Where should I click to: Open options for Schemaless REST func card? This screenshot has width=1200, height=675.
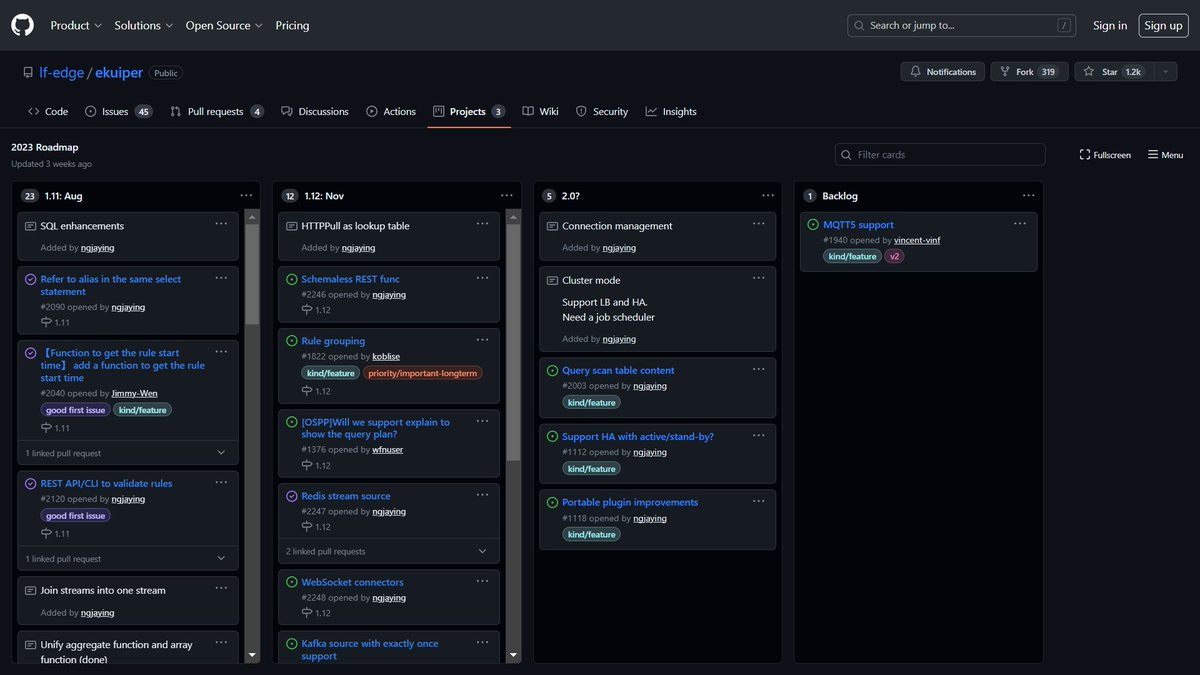pos(482,277)
